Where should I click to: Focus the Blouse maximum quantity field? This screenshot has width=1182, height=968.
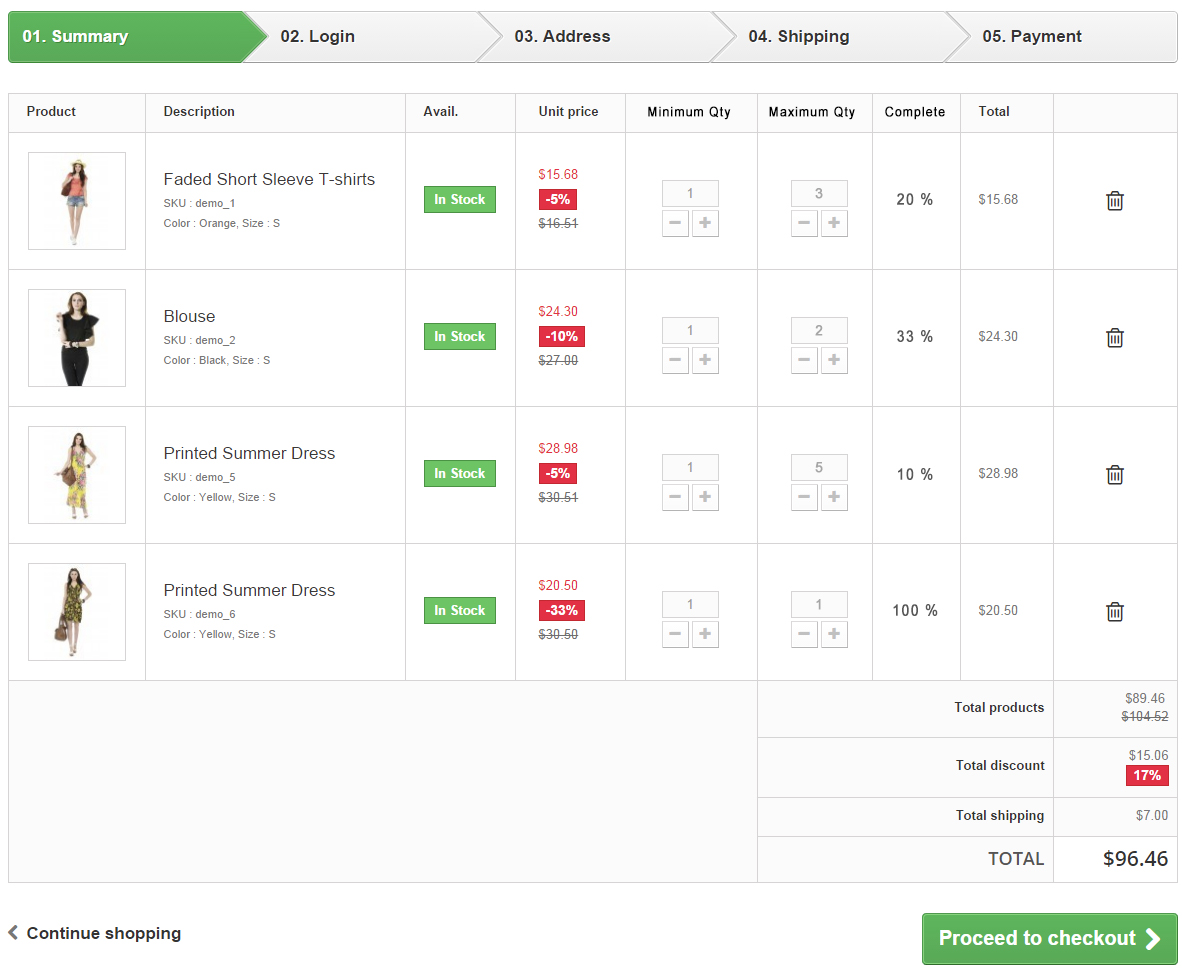coord(819,330)
